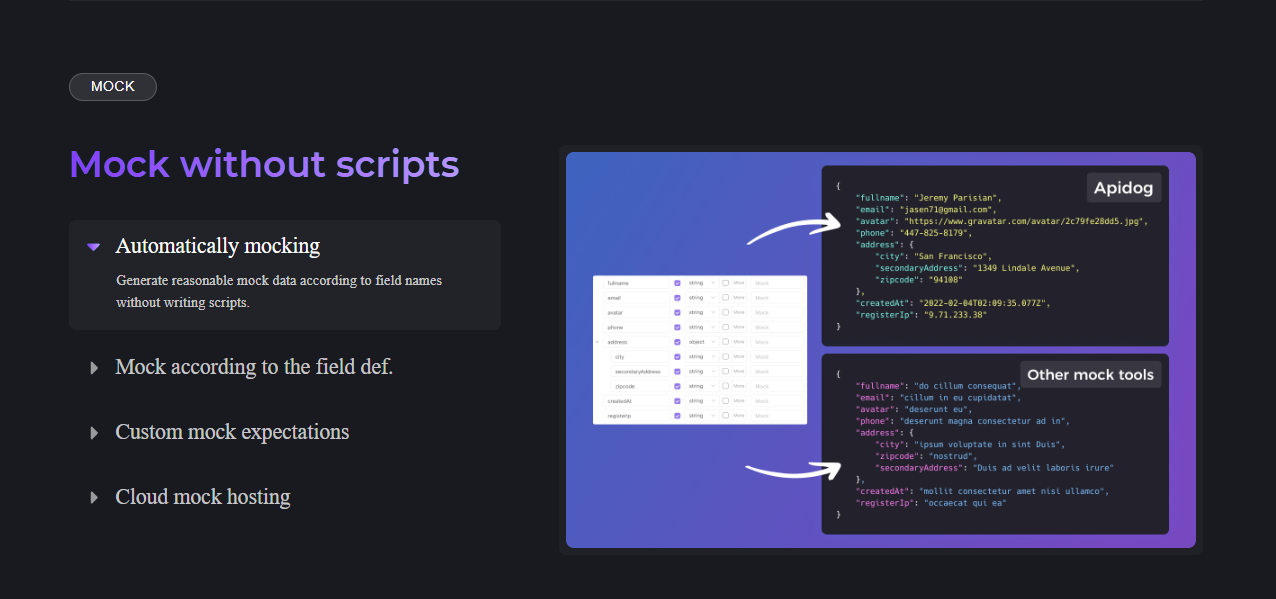The width and height of the screenshot is (1276, 599).
Task: Click the 'Generate reasonable mock data' description text
Action: tap(279, 291)
